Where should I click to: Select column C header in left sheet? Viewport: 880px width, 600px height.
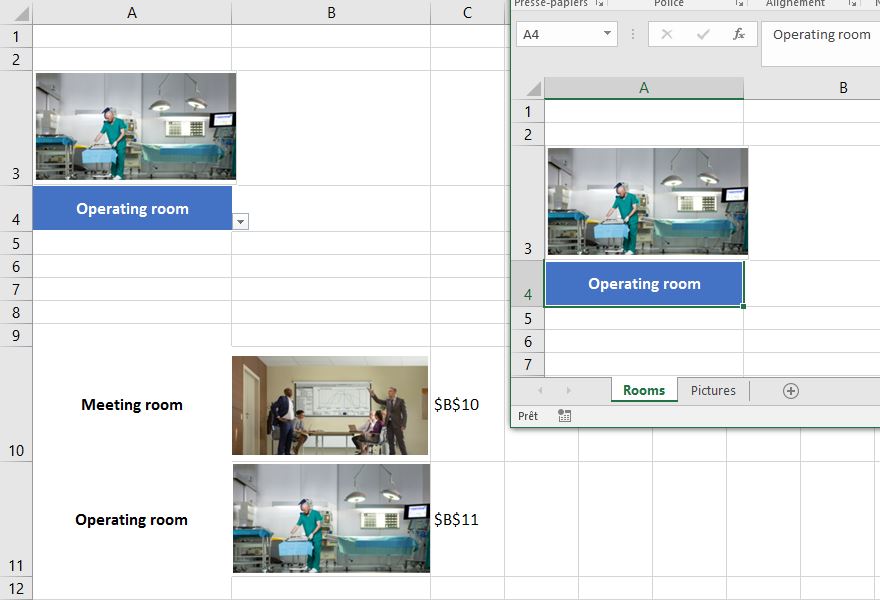(x=468, y=12)
